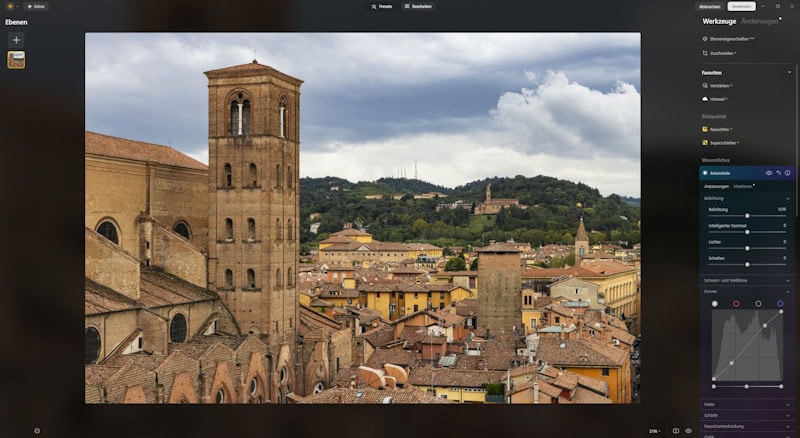Open the Verstärken enhance tool
Viewport: 800px width, 438px height.
[x=719, y=86]
